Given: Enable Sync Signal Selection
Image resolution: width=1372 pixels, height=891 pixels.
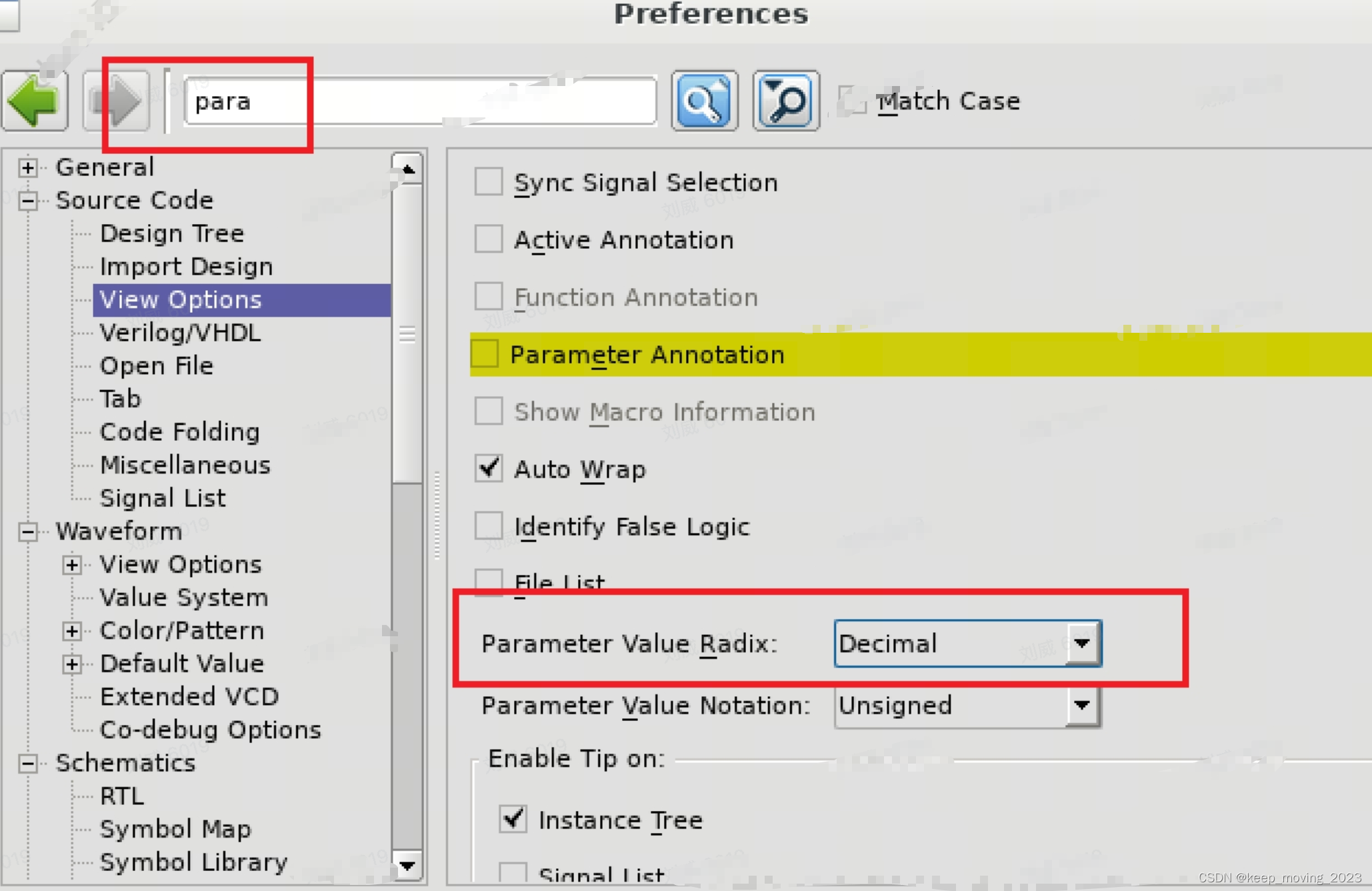Looking at the screenshot, I should click(x=489, y=181).
